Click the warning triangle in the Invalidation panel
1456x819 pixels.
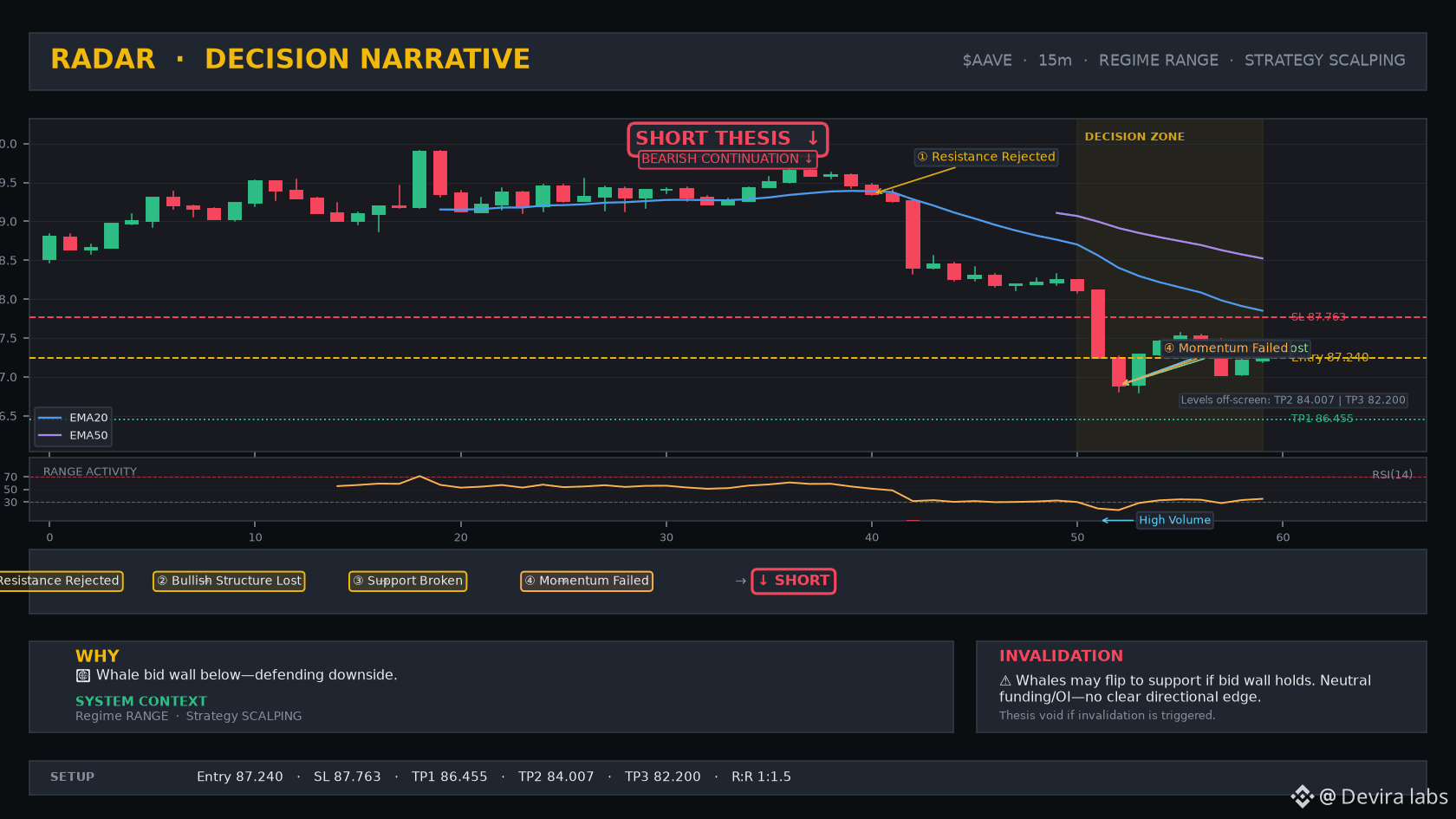pyautogui.click(x=1005, y=681)
